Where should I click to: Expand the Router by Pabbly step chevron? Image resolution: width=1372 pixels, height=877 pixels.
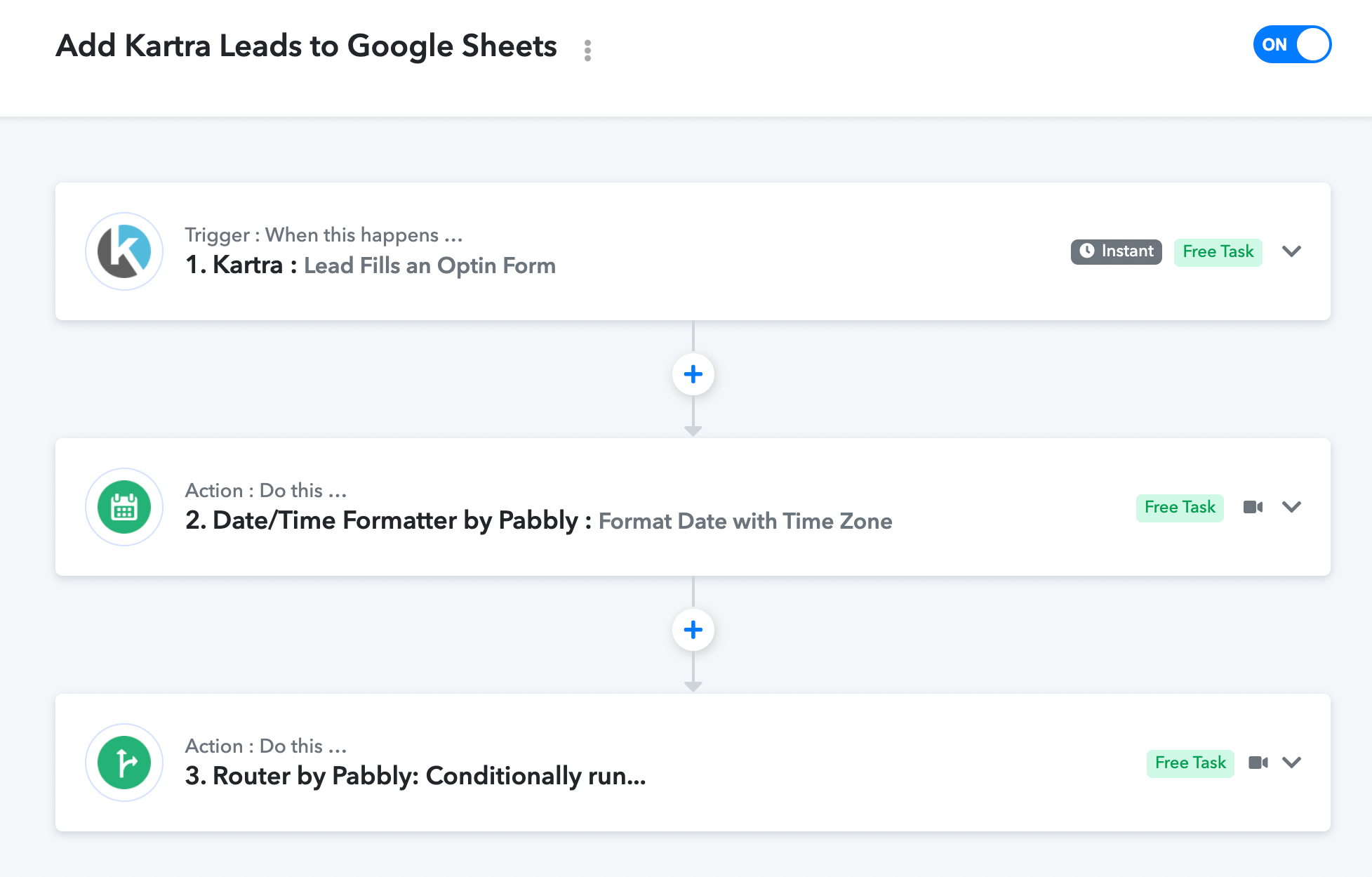pyautogui.click(x=1291, y=763)
